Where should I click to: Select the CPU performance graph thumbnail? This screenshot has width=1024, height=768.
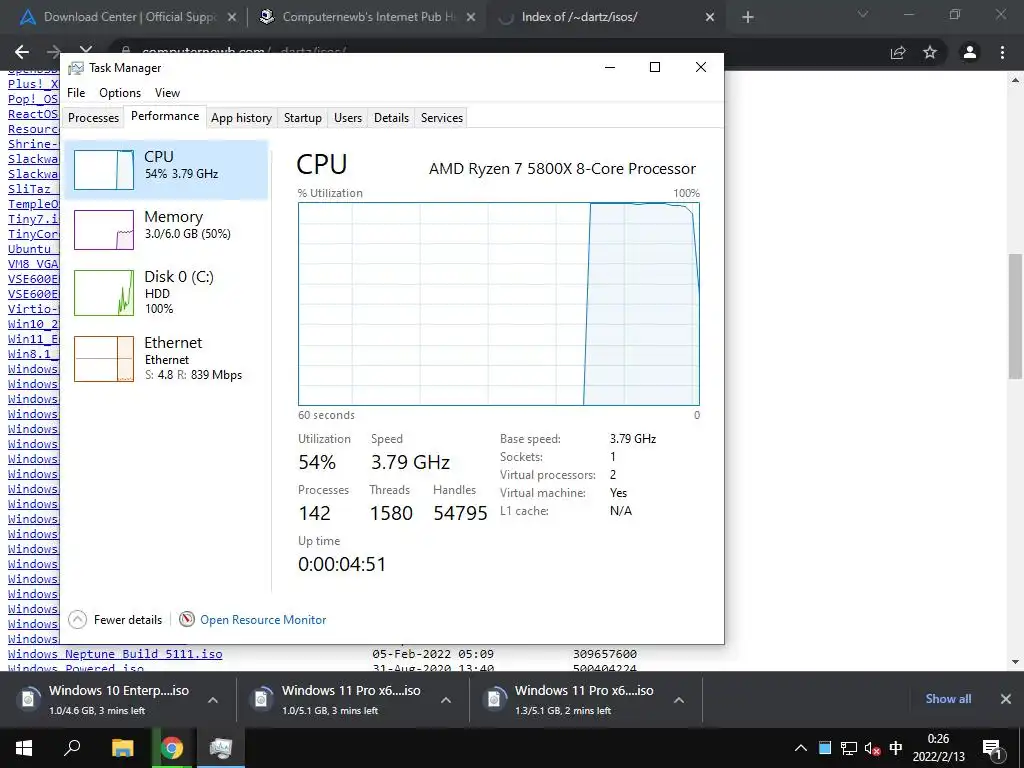coord(104,170)
